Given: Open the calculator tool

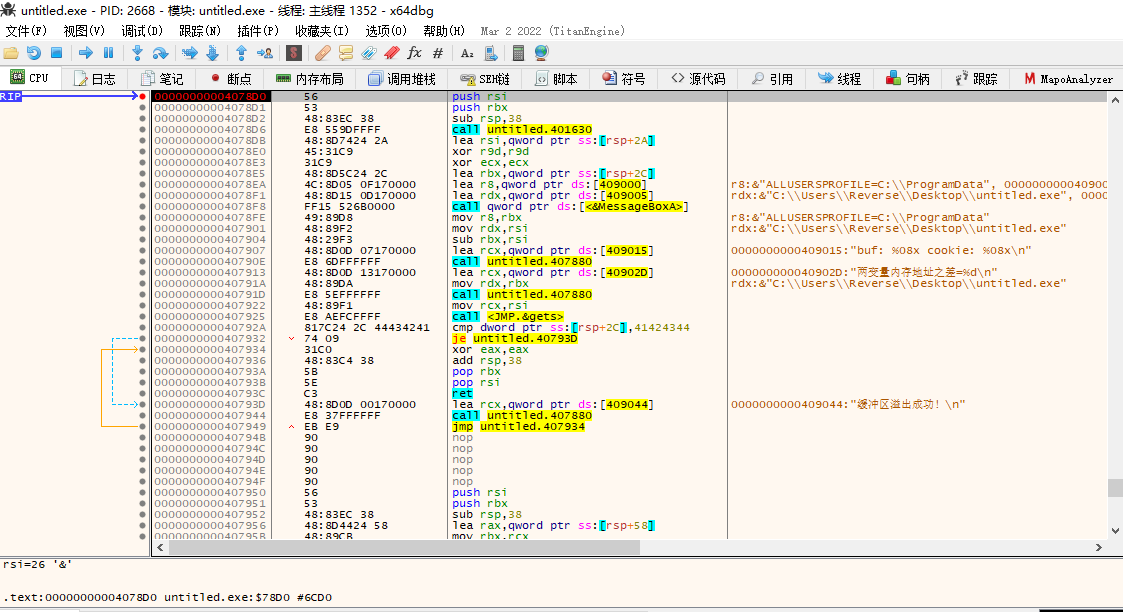Looking at the screenshot, I should (x=518, y=53).
